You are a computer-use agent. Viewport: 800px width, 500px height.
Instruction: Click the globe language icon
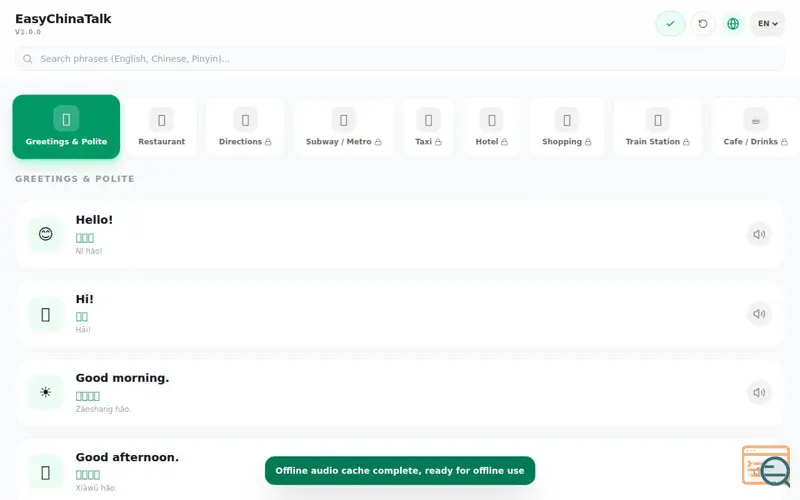pyautogui.click(x=733, y=23)
